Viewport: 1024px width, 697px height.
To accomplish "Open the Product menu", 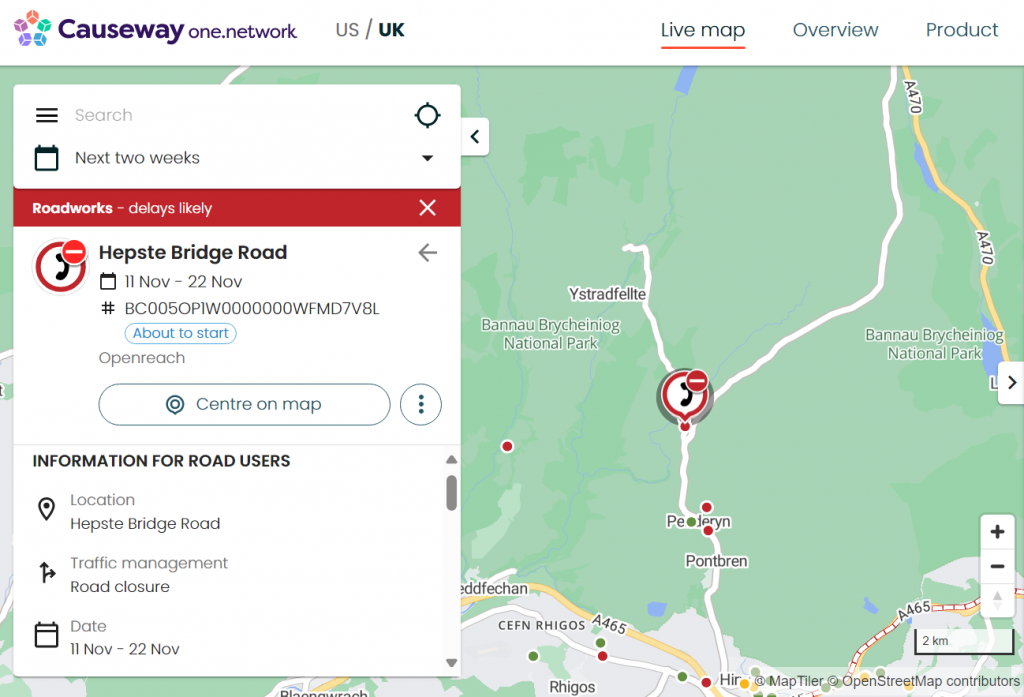I will tap(962, 30).
